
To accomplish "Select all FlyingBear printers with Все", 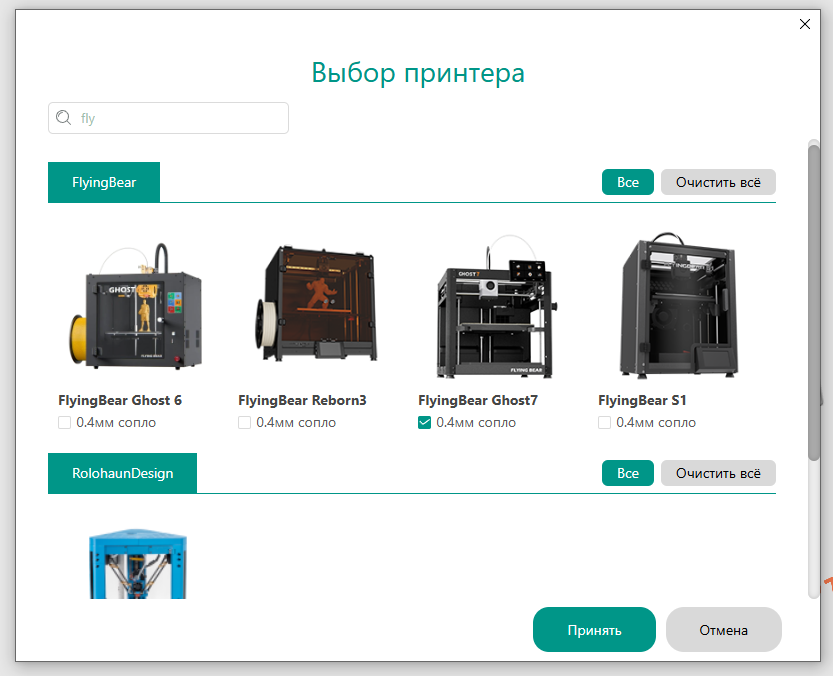I will (628, 182).
